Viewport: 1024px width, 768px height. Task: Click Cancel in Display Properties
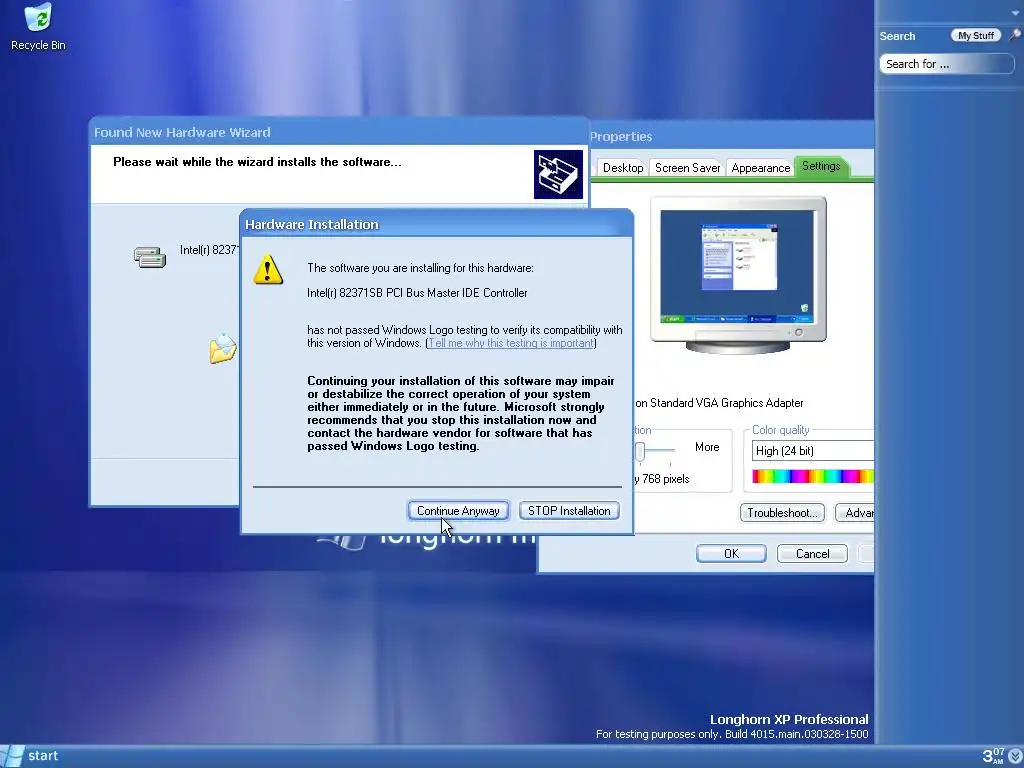click(x=812, y=554)
